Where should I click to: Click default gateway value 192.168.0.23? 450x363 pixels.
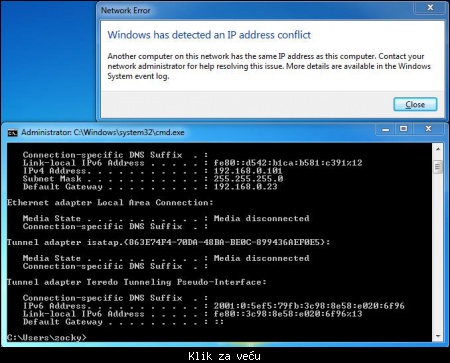coord(245,187)
